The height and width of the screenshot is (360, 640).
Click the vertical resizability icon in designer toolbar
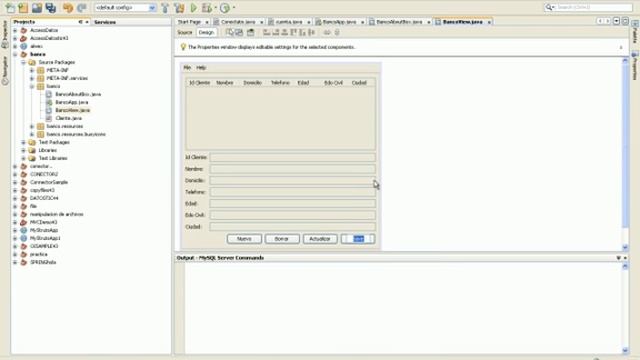point(337,32)
